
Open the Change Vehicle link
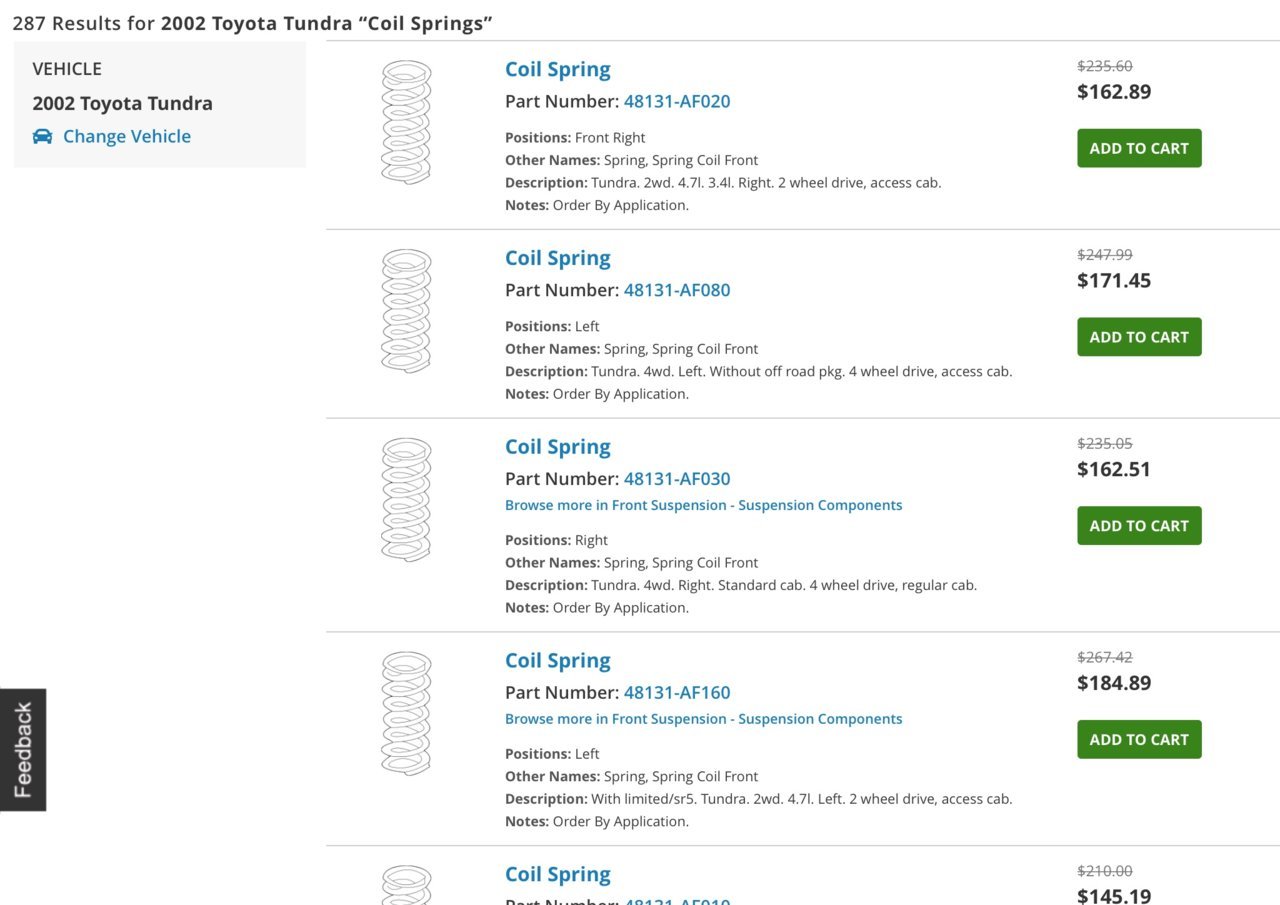click(x=127, y=136)
